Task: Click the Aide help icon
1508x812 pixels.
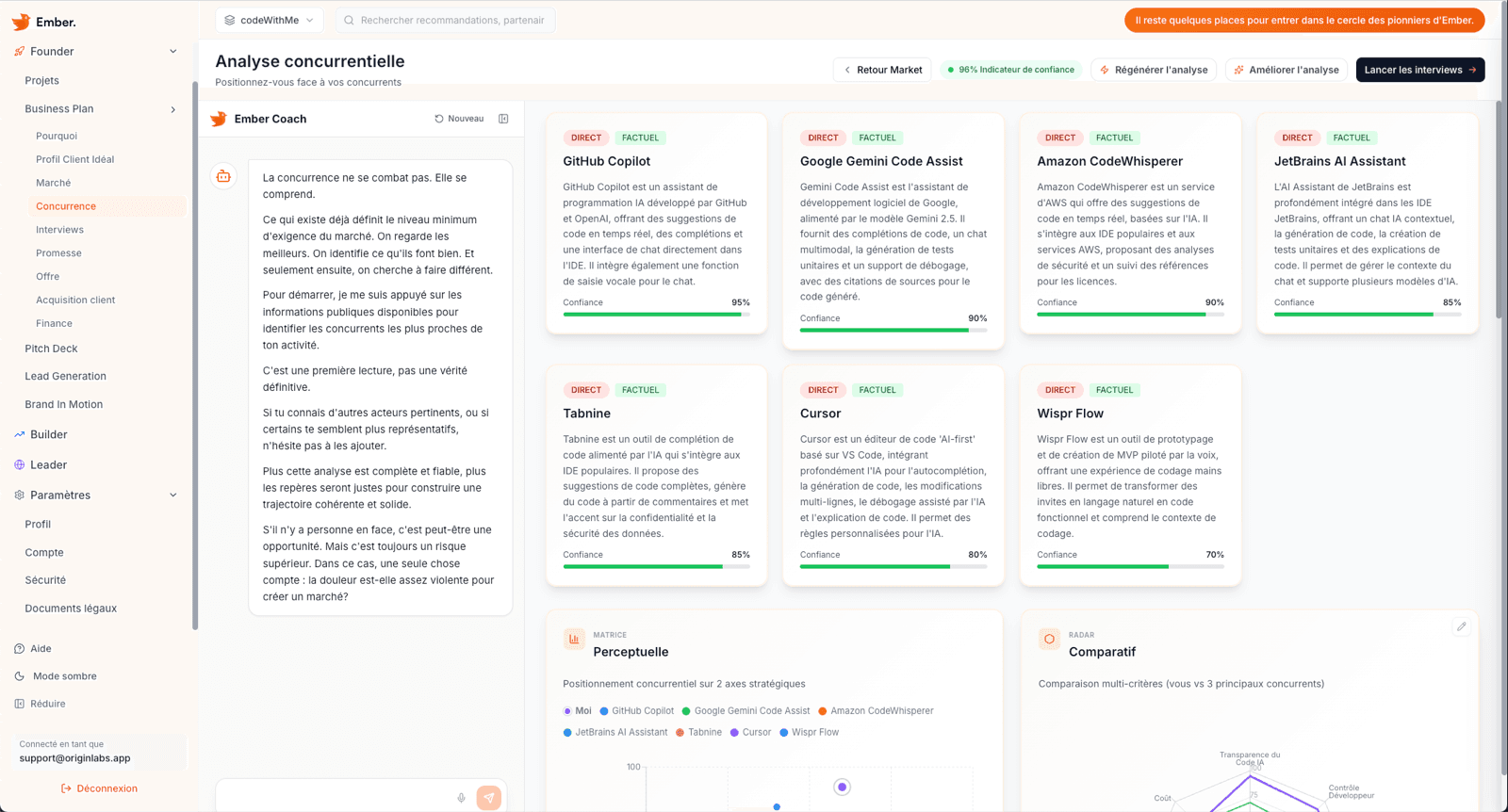Action: (19, 649)
